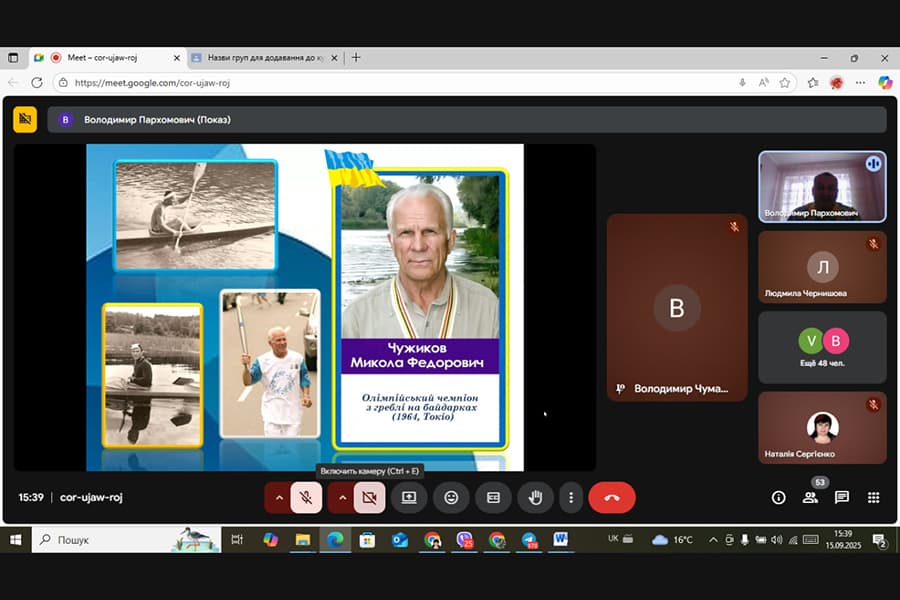The height and width of the screenshot is (600, 900).
Task: Toggle the microphone mute button
Action: [307, 497]
